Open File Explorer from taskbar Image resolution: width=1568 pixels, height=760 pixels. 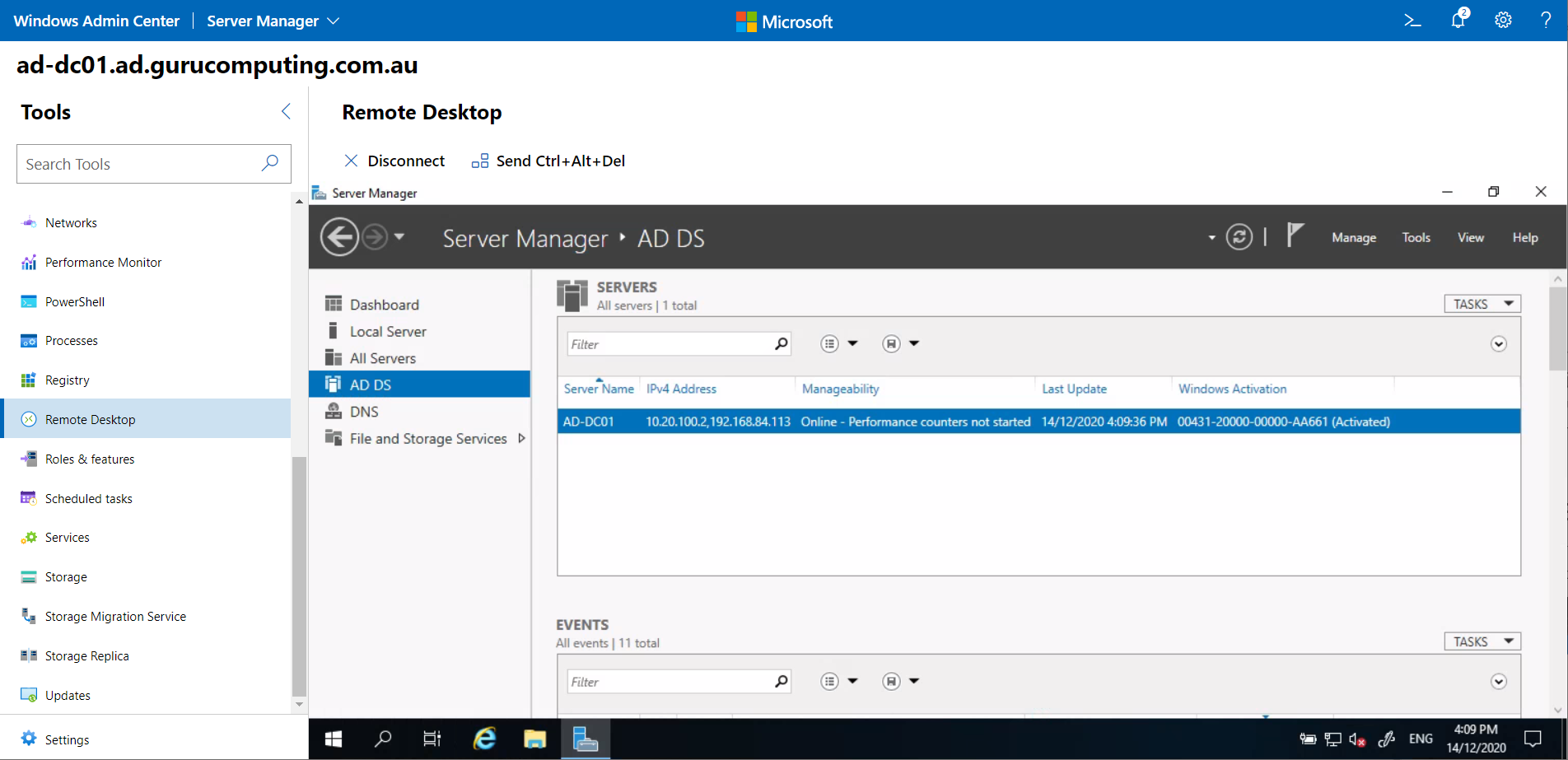535,739
